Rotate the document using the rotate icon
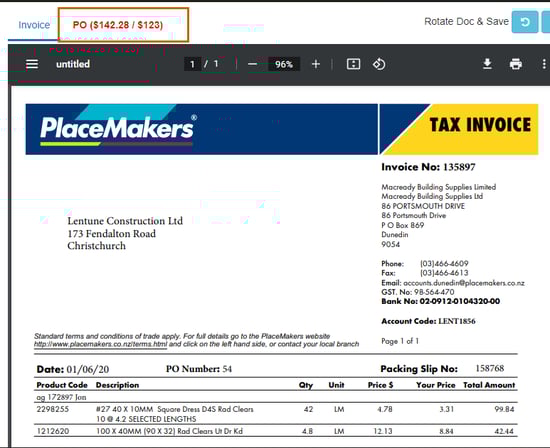Image resolution: width=550 pixels, height=448 pixels. [379, 64]
